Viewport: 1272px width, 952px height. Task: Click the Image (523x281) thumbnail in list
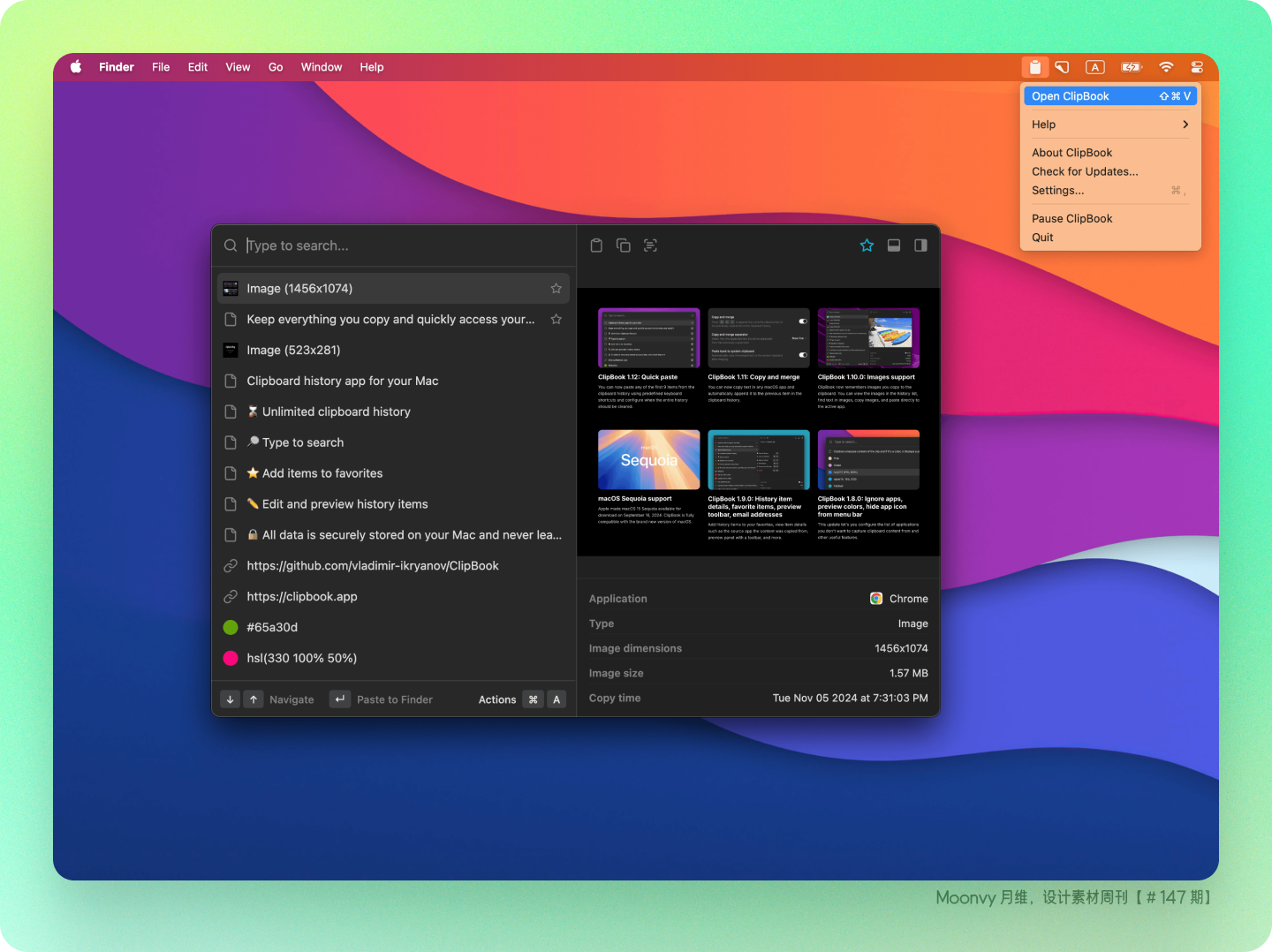tap(231, 351)
